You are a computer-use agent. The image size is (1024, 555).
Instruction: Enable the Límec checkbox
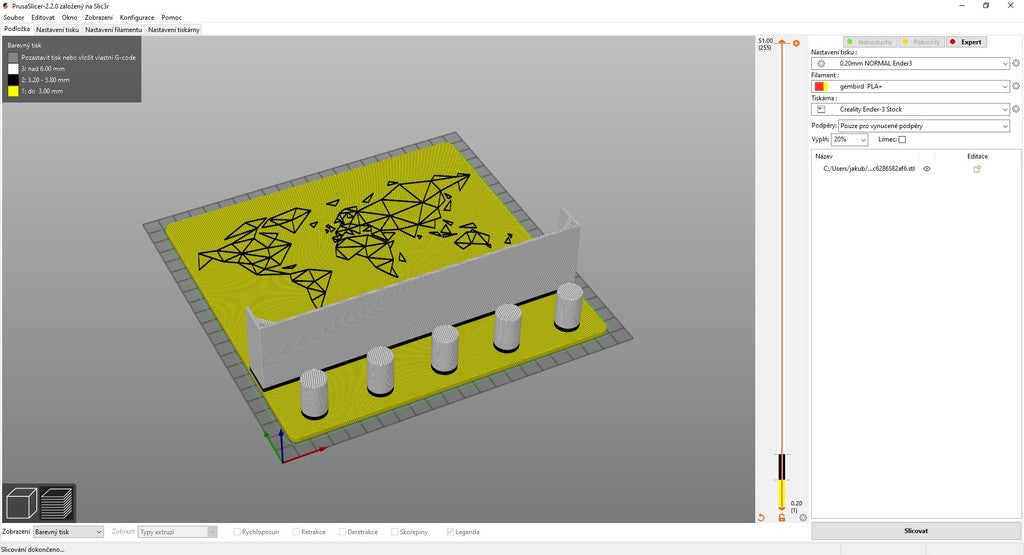click(902, 140)
